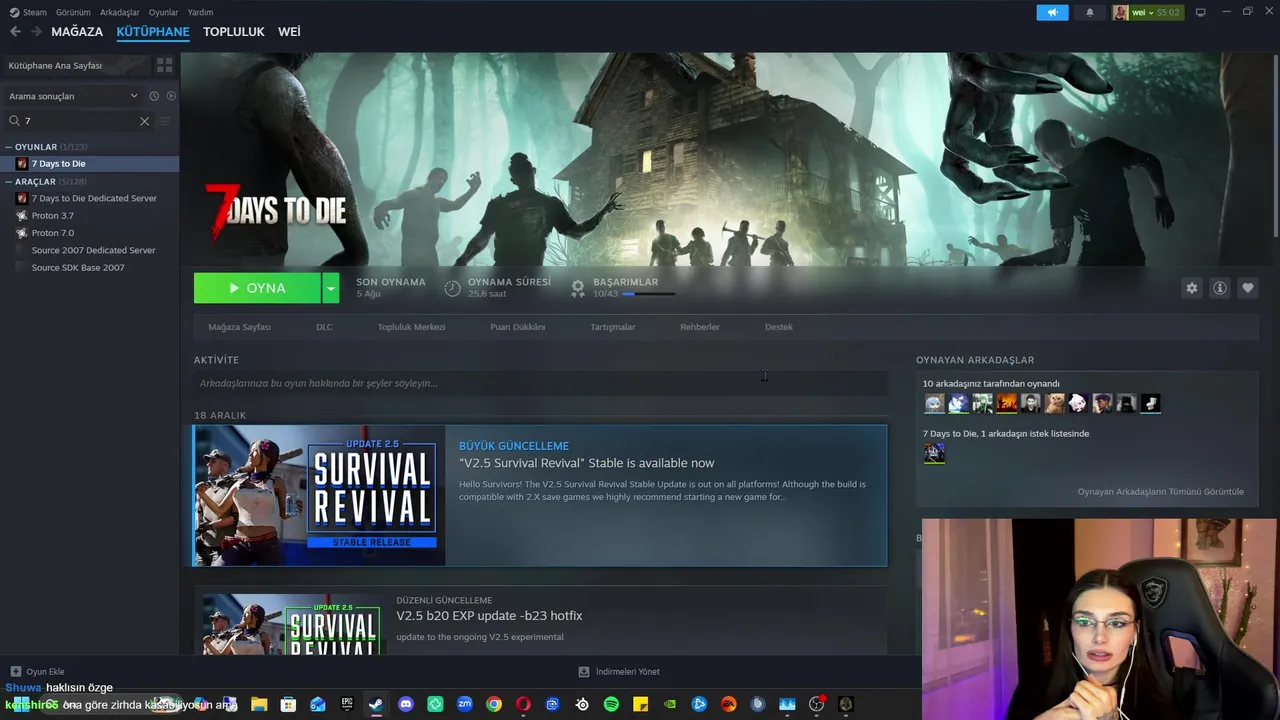Open game settings gear icon

pyautogui.click(x=1191, y=288)
